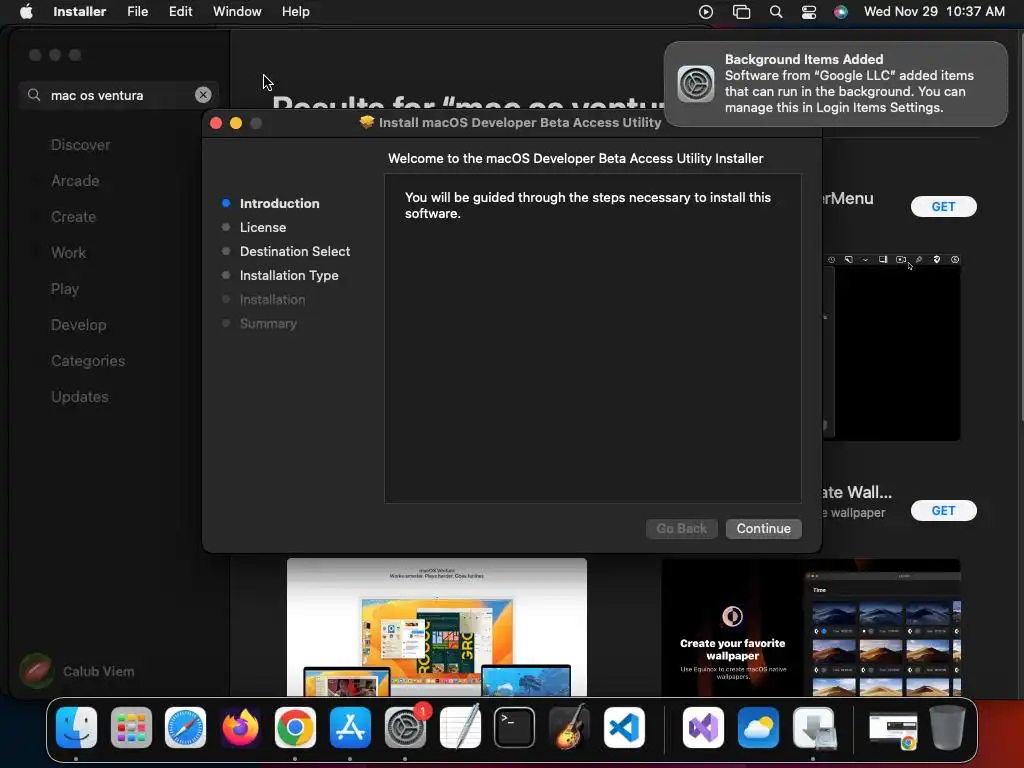Image resolution: width=1024 pixels, height=768 pixels.
Task: Open the Window menu
Action: (x=237, y=12)
